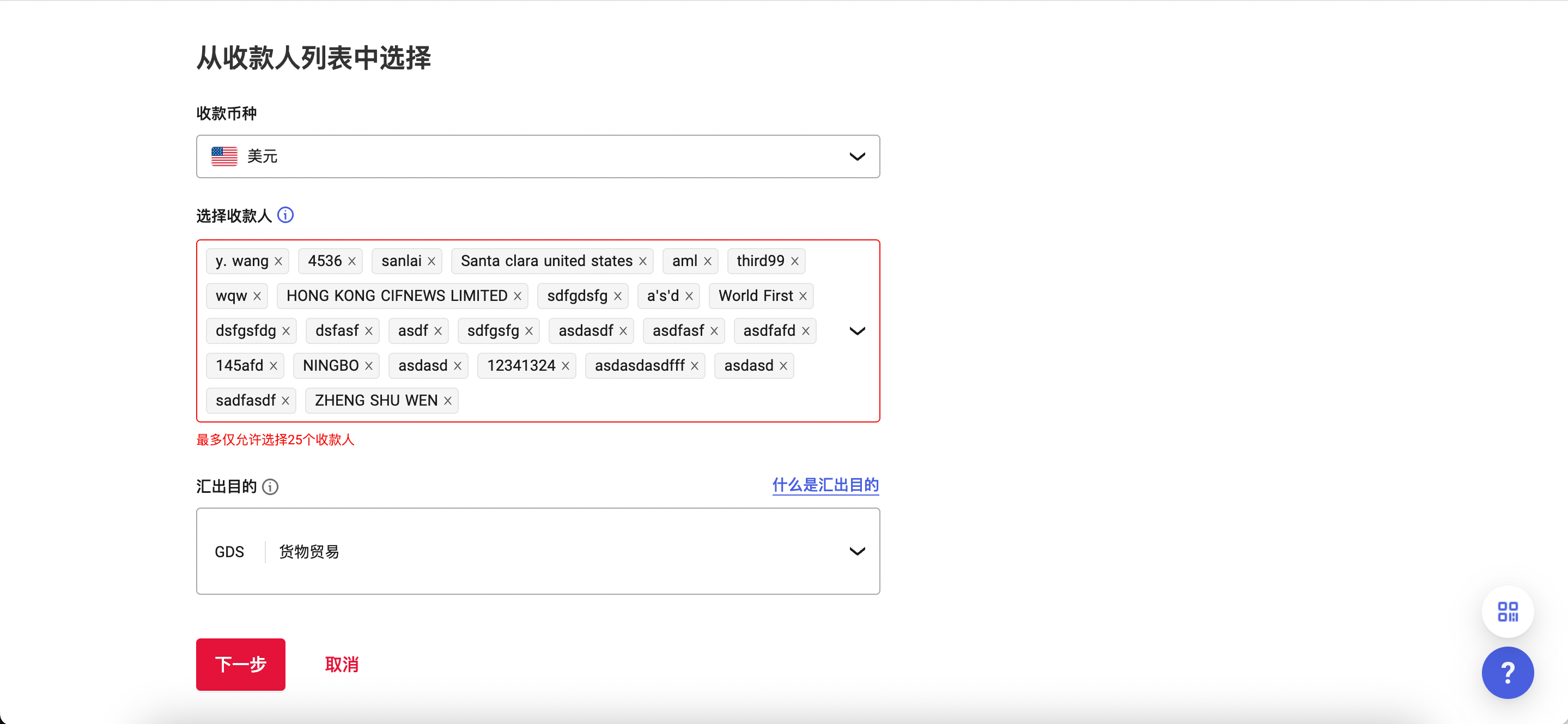Click the info icon next to 选择收款人
1568x724 pixels.
pyautogui.click(x=285, y=214)
